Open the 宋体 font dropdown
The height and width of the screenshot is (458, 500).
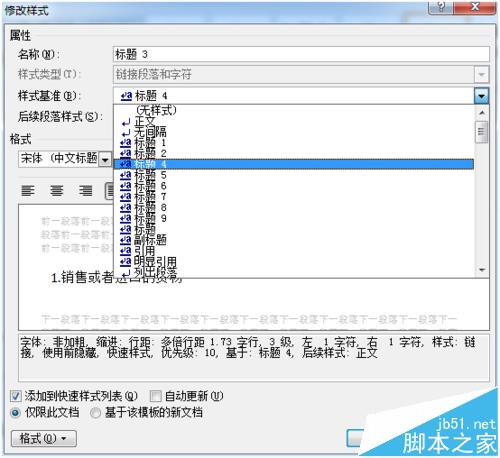pos(105,159)
